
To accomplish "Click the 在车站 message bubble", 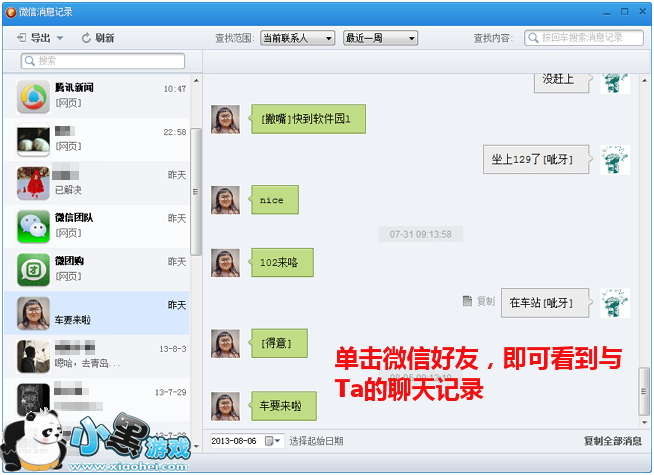I will click(x=547, y=303).
